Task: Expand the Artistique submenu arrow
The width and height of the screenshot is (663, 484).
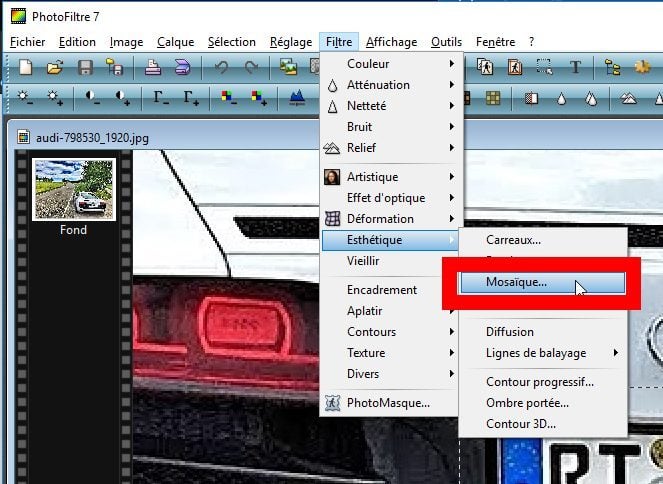Action: pyautogui.click(x=452, y=177)
